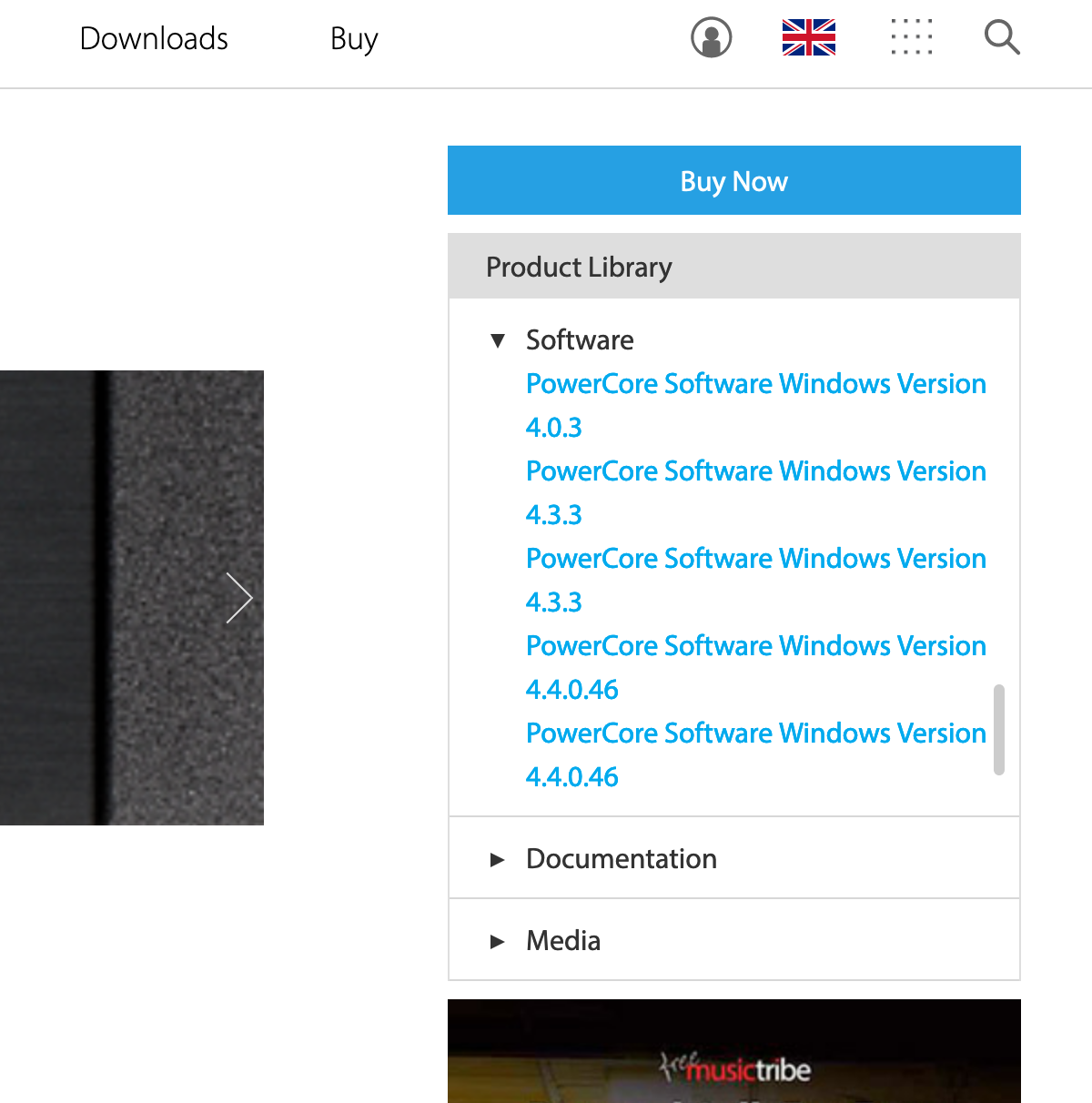
Task: Click the Software list scrollbar thumb
Action: [998, 730]
